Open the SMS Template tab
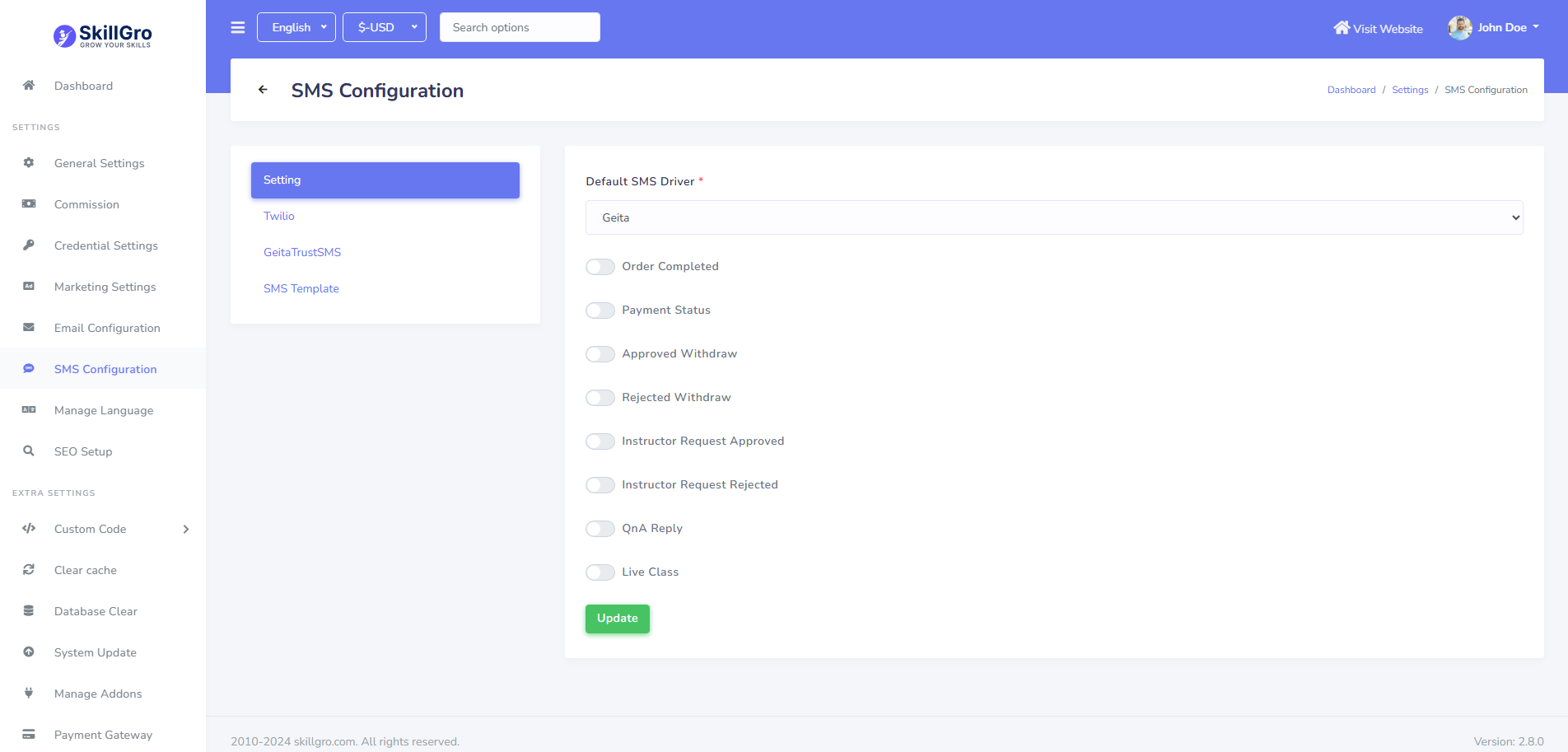Image resolution: width=1568 pixels, height=752 pixels. pos(301,288)
